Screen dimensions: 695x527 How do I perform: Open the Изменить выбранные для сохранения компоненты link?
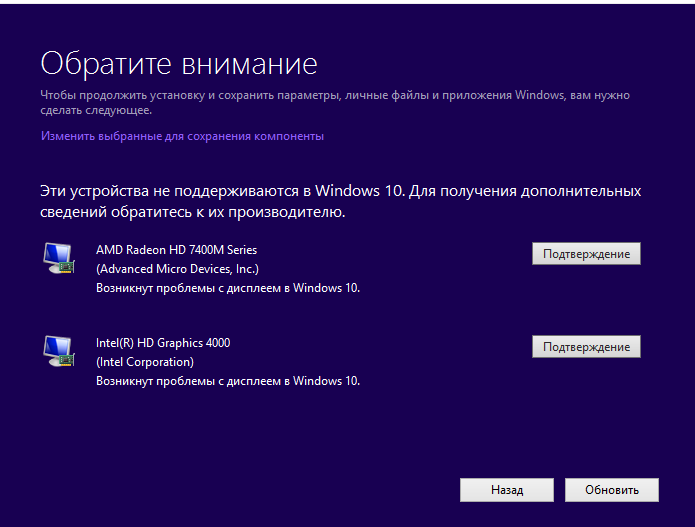coord(182,136)
